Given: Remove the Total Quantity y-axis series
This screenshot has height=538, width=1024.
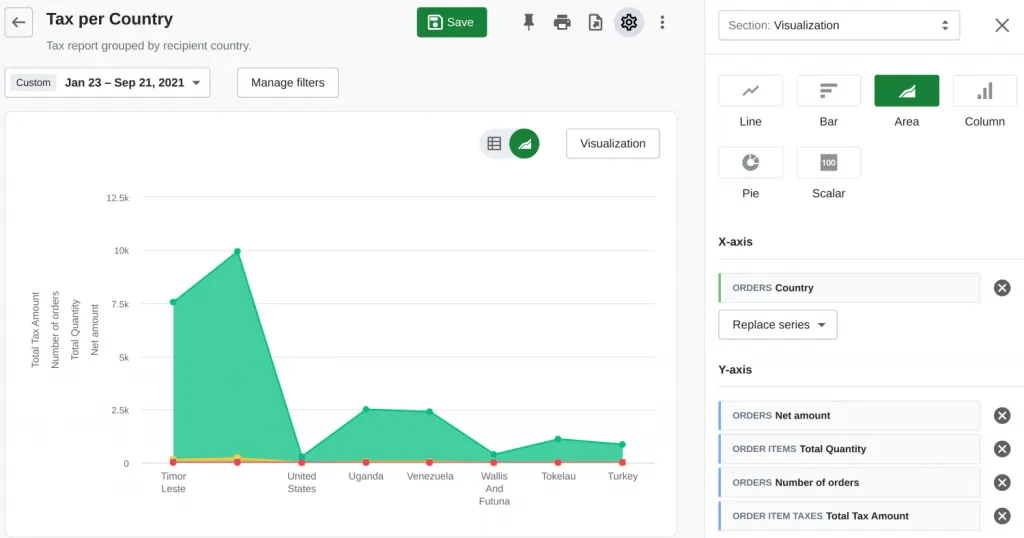Looking at the screenshot, I should coord(1002,449).
